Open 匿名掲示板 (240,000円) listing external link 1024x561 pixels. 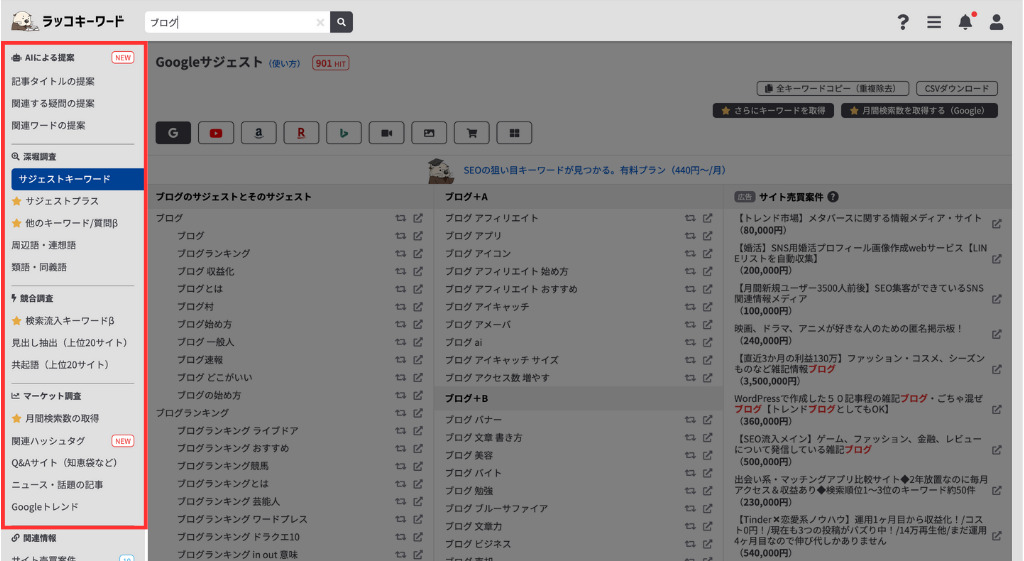(997, 334)
